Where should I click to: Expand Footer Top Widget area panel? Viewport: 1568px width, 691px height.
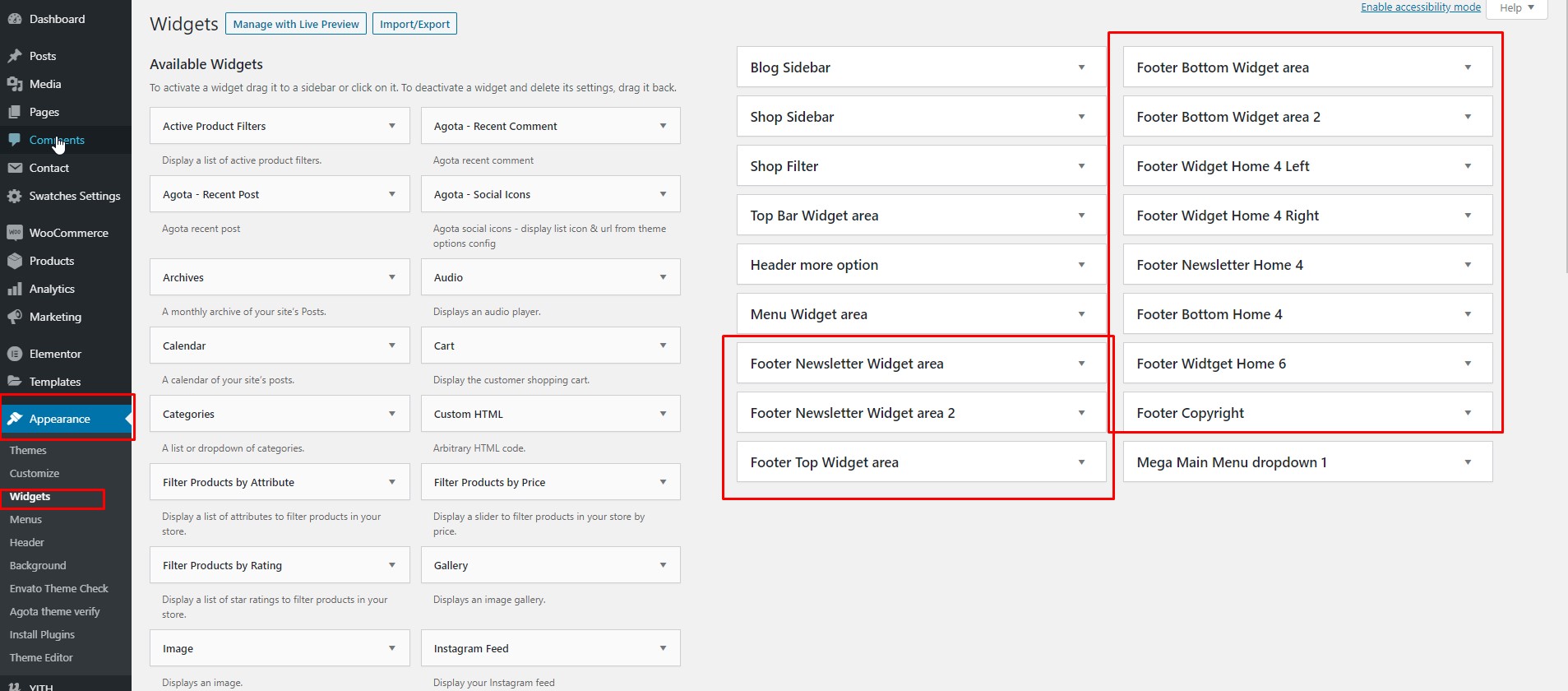point(1081,462)
